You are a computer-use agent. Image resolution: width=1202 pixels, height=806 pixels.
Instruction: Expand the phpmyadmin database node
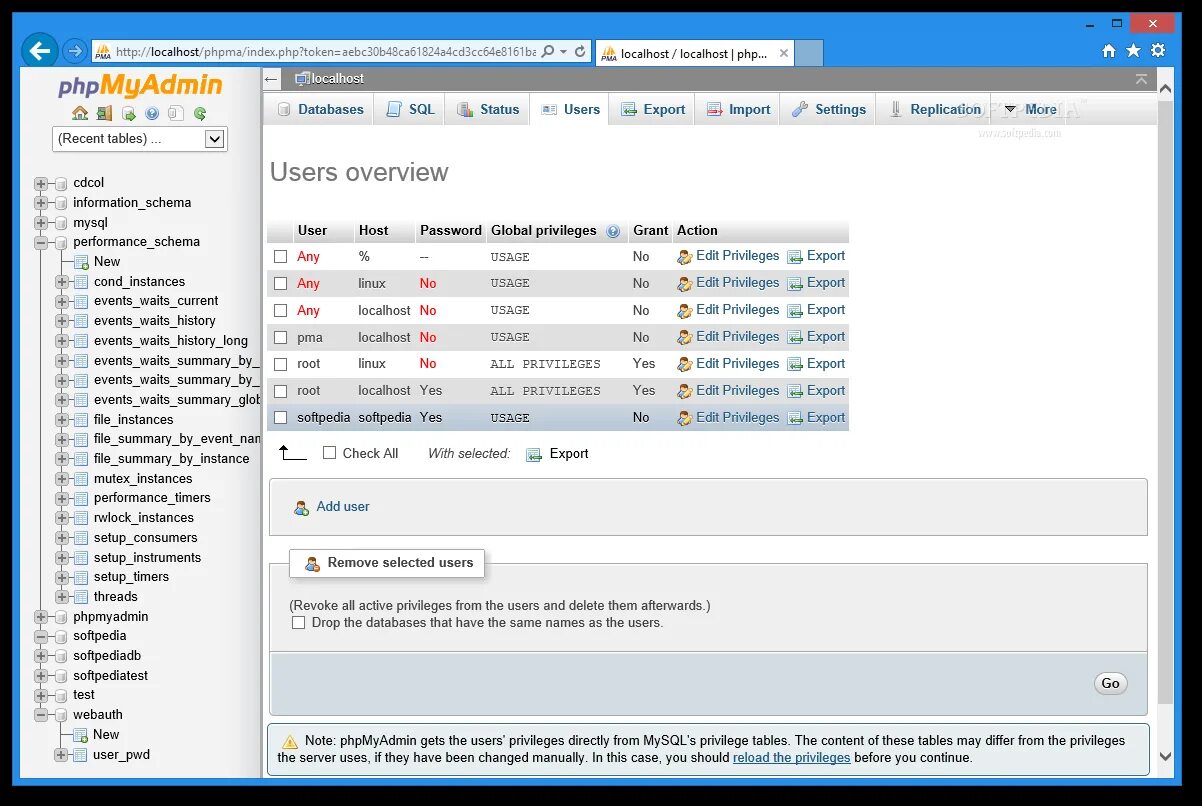[41, 617]
